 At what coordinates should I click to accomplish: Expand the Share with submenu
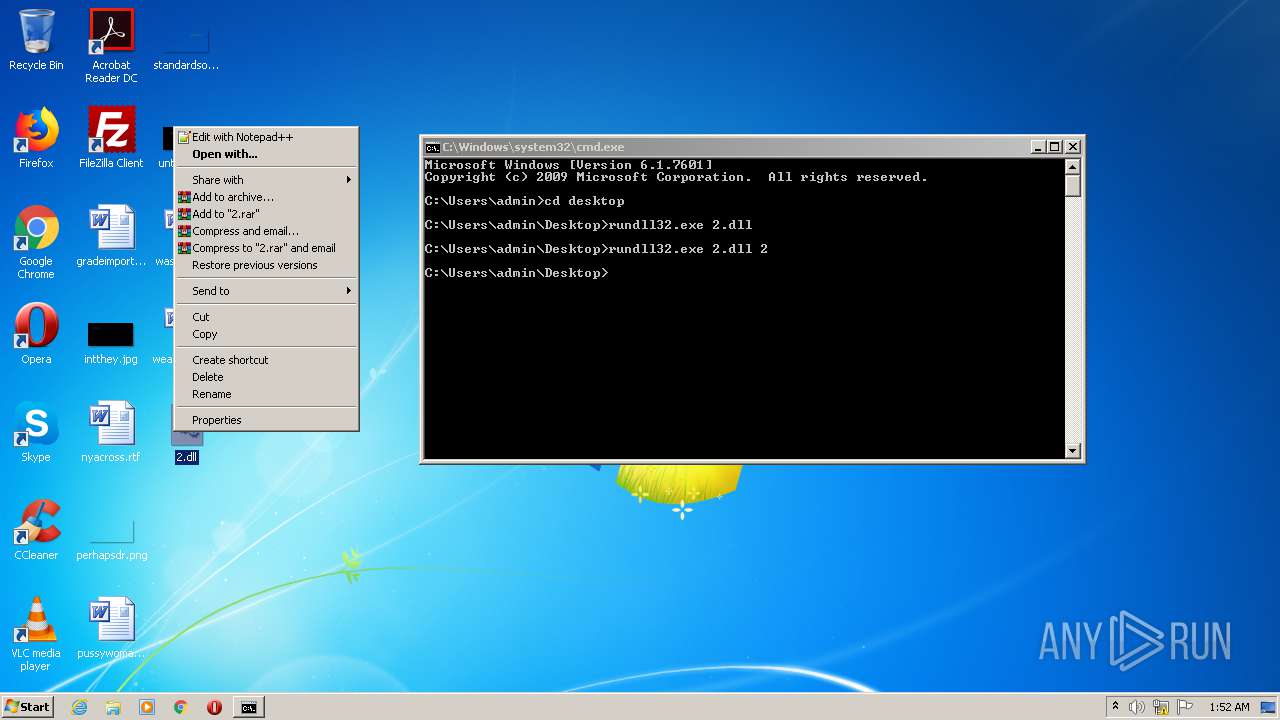267,180
